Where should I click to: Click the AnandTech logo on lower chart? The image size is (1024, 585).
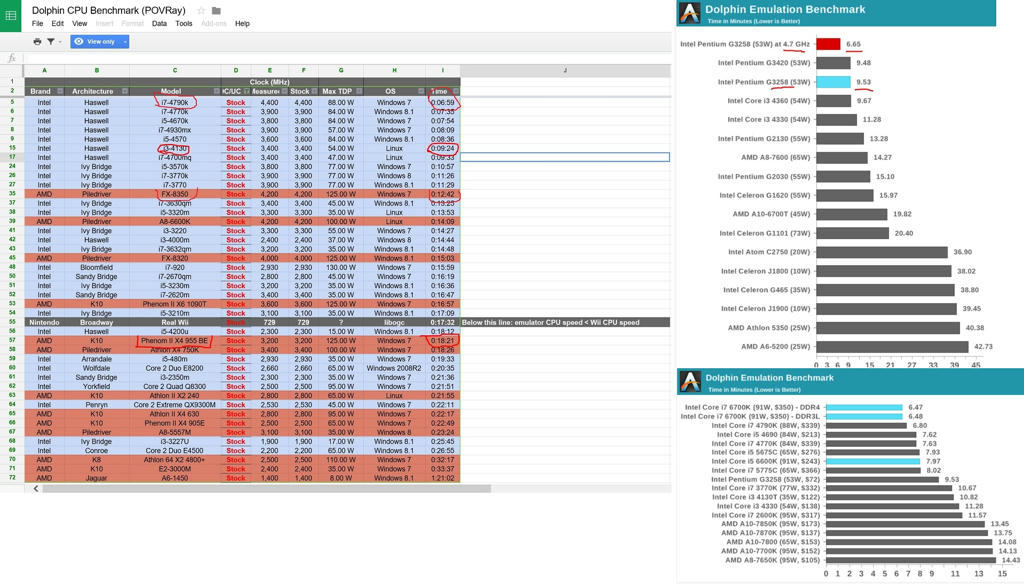(690, 381)
